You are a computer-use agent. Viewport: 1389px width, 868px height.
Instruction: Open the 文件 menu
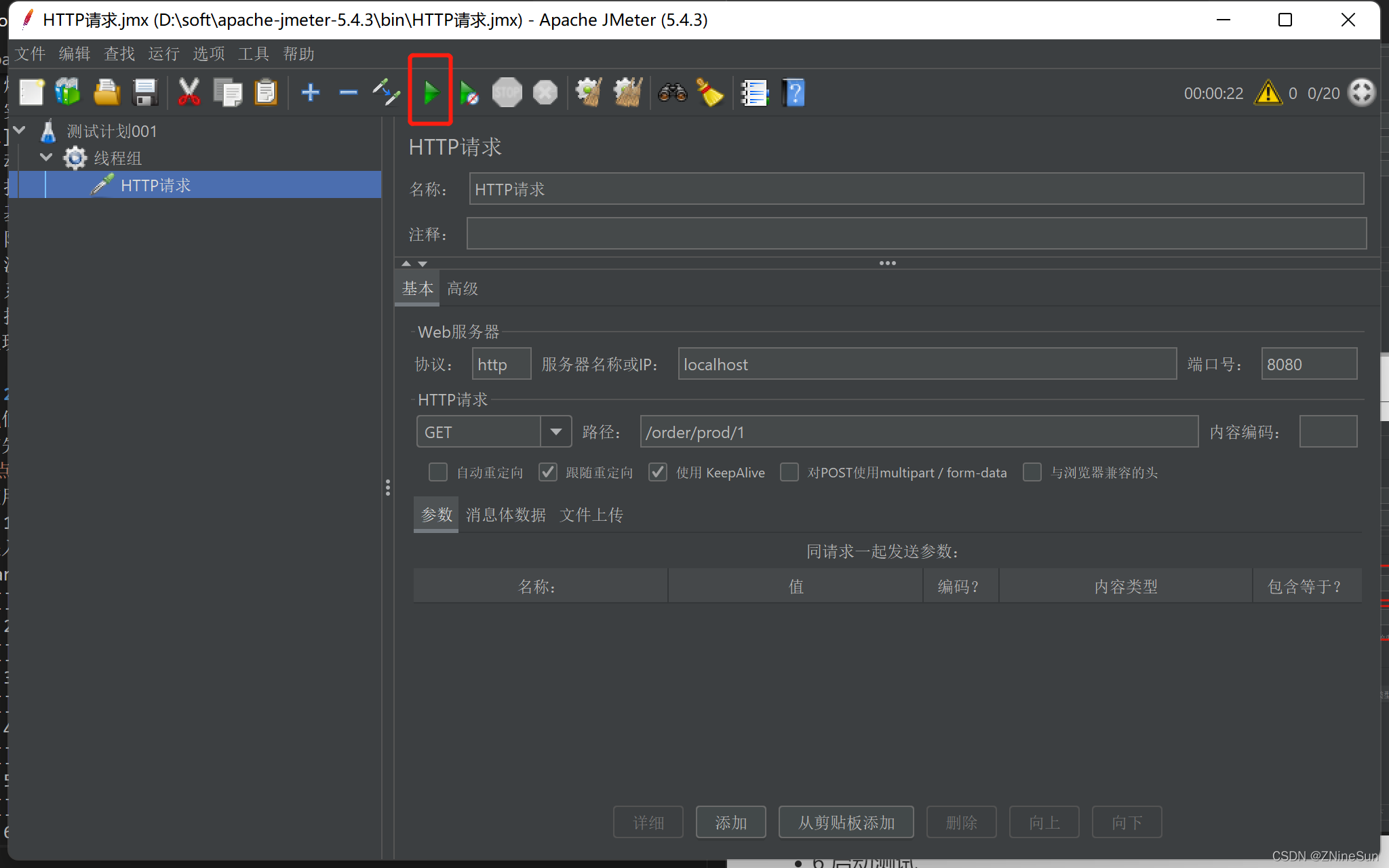tap(30, 54)
